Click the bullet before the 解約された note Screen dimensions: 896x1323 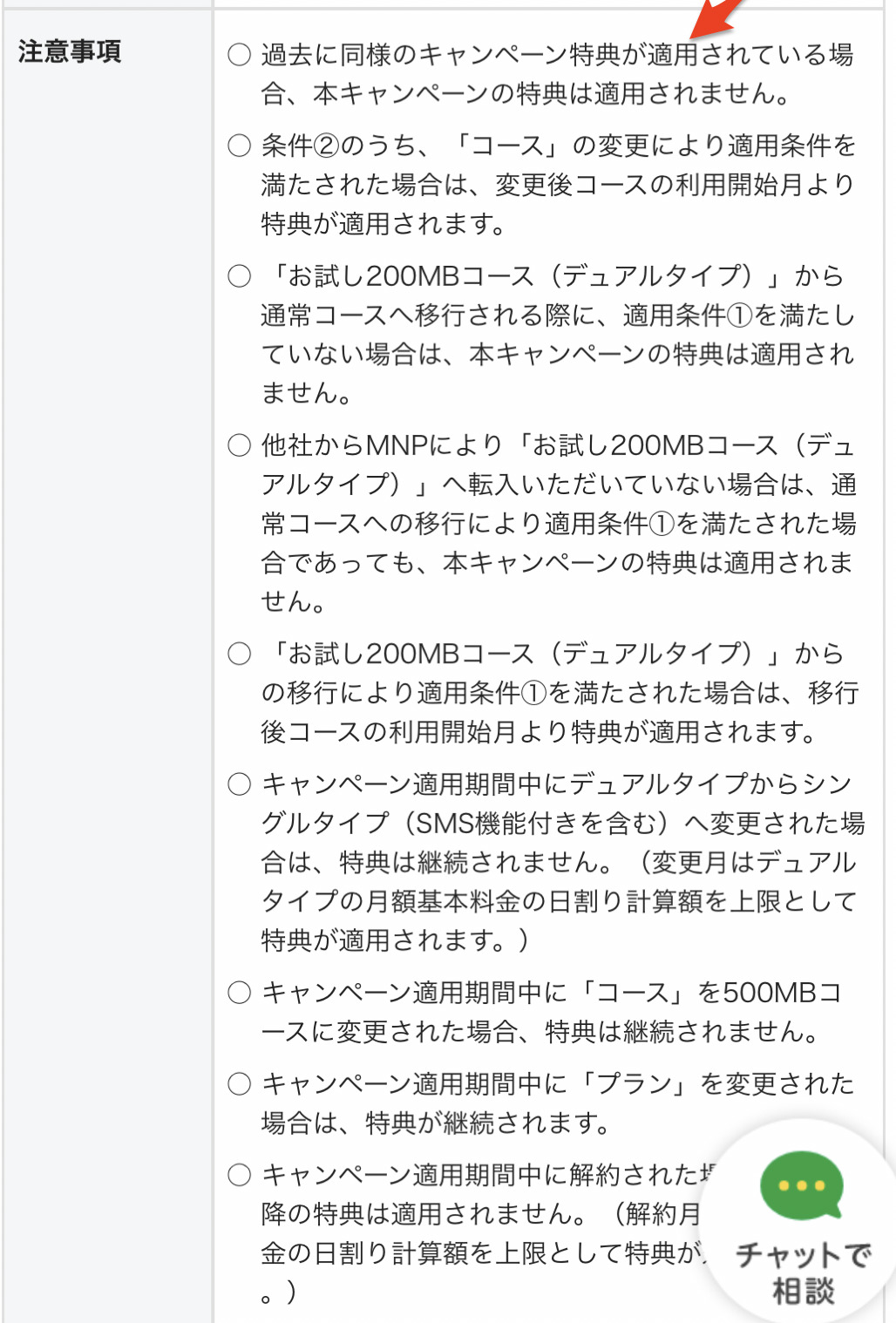pos(239,1175)
